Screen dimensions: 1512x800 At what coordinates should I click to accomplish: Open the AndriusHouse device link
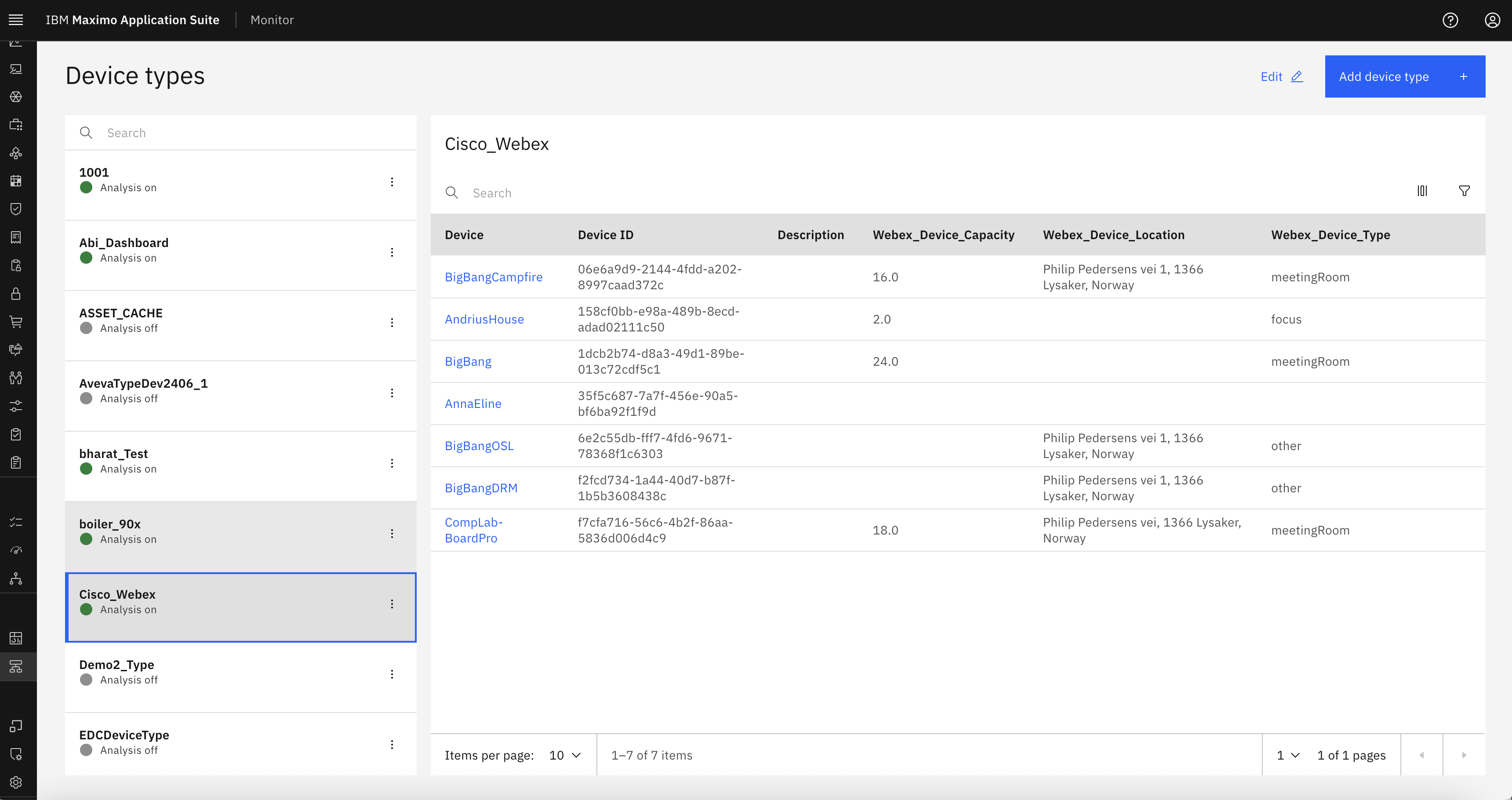(484, 319)
